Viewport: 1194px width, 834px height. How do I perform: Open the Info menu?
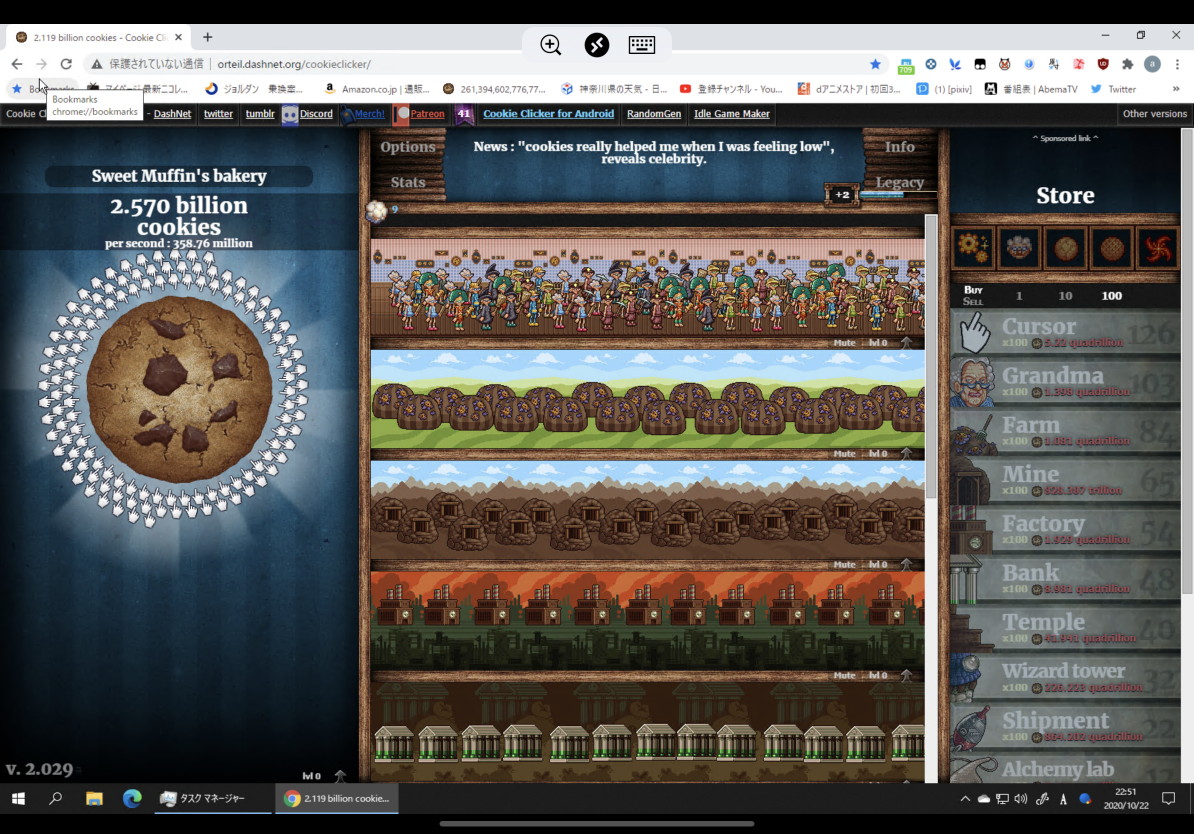click(x=899, y=147)
